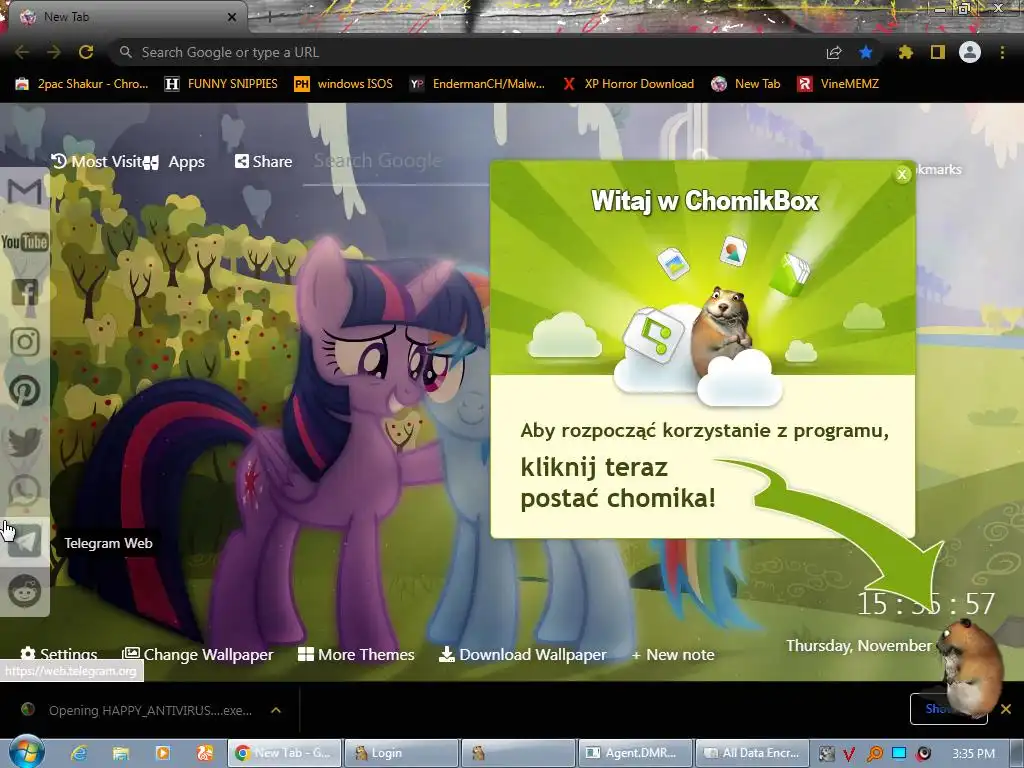Open the Reddit sidebar shortcut
The width and height of the screenshot is (1024, 768).
[x=25, y=591]
